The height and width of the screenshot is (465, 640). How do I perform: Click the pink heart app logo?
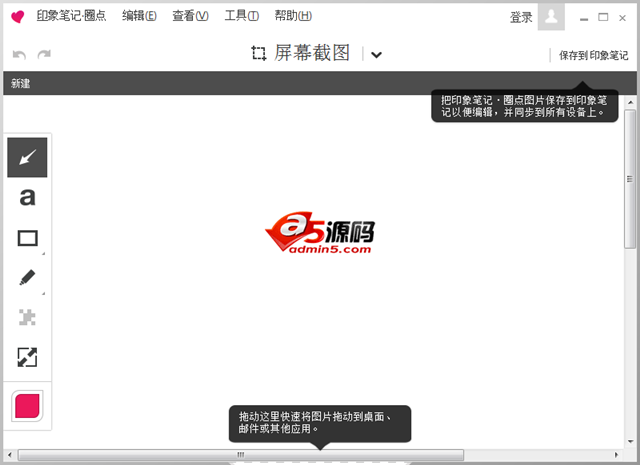18,17
